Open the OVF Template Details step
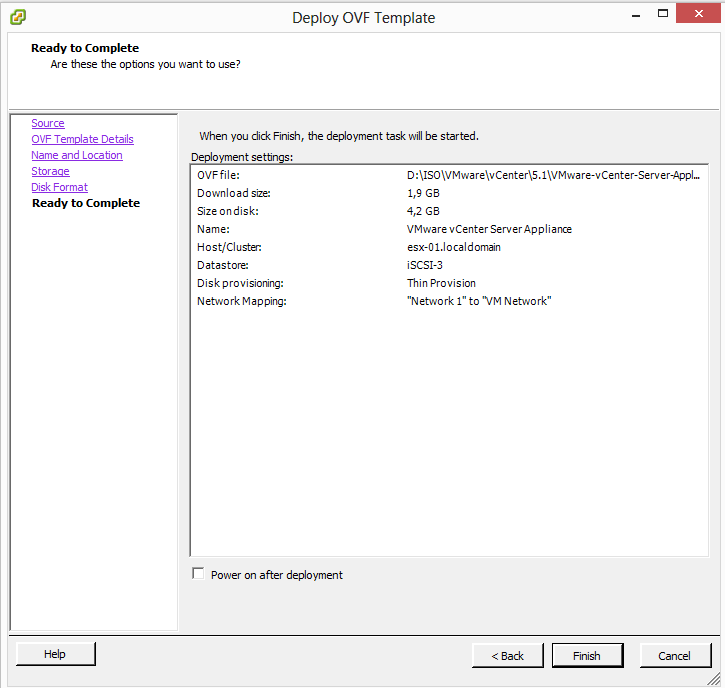This screenshot has width=725, height=688. click(x=82, y=139)
